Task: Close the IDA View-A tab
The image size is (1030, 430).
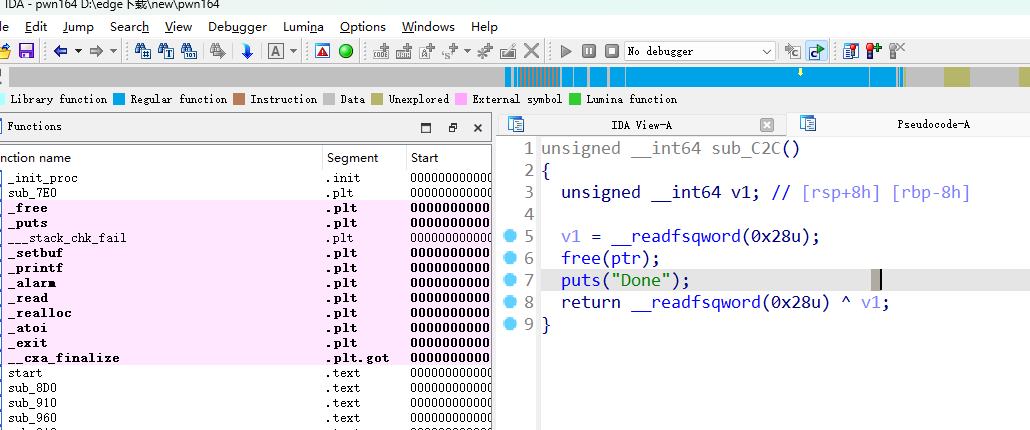Action: pos(767,125)
